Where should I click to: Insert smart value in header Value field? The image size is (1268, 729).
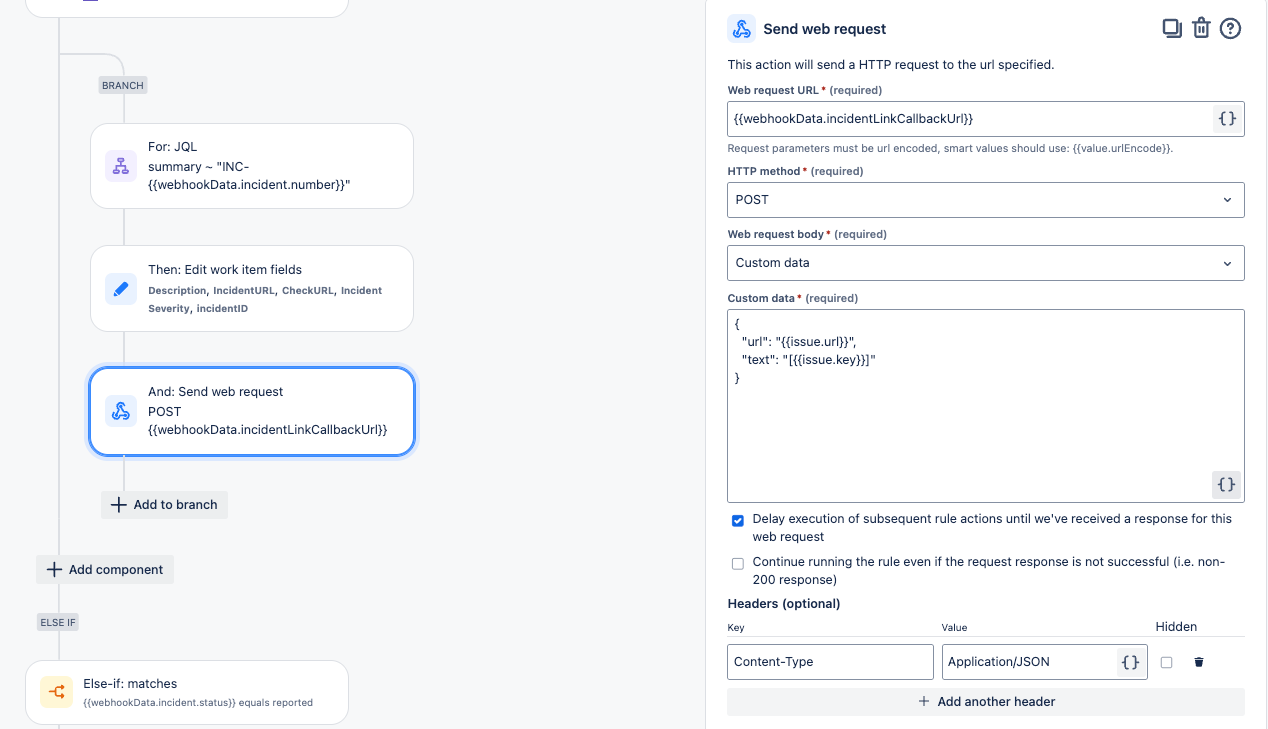click(1130, 662)
